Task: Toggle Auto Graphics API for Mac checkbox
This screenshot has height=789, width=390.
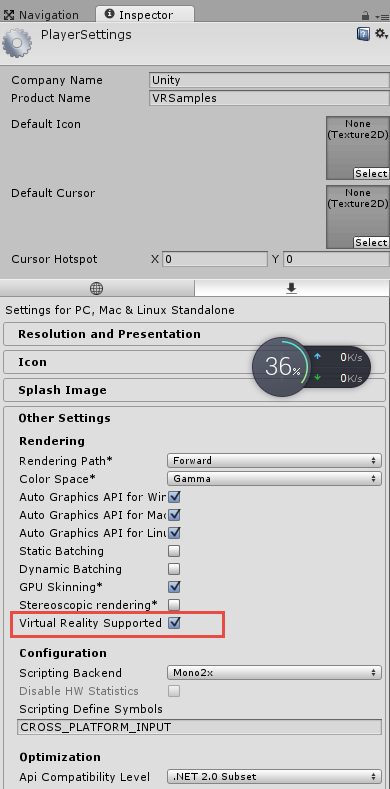Action: tap(174, 515)
